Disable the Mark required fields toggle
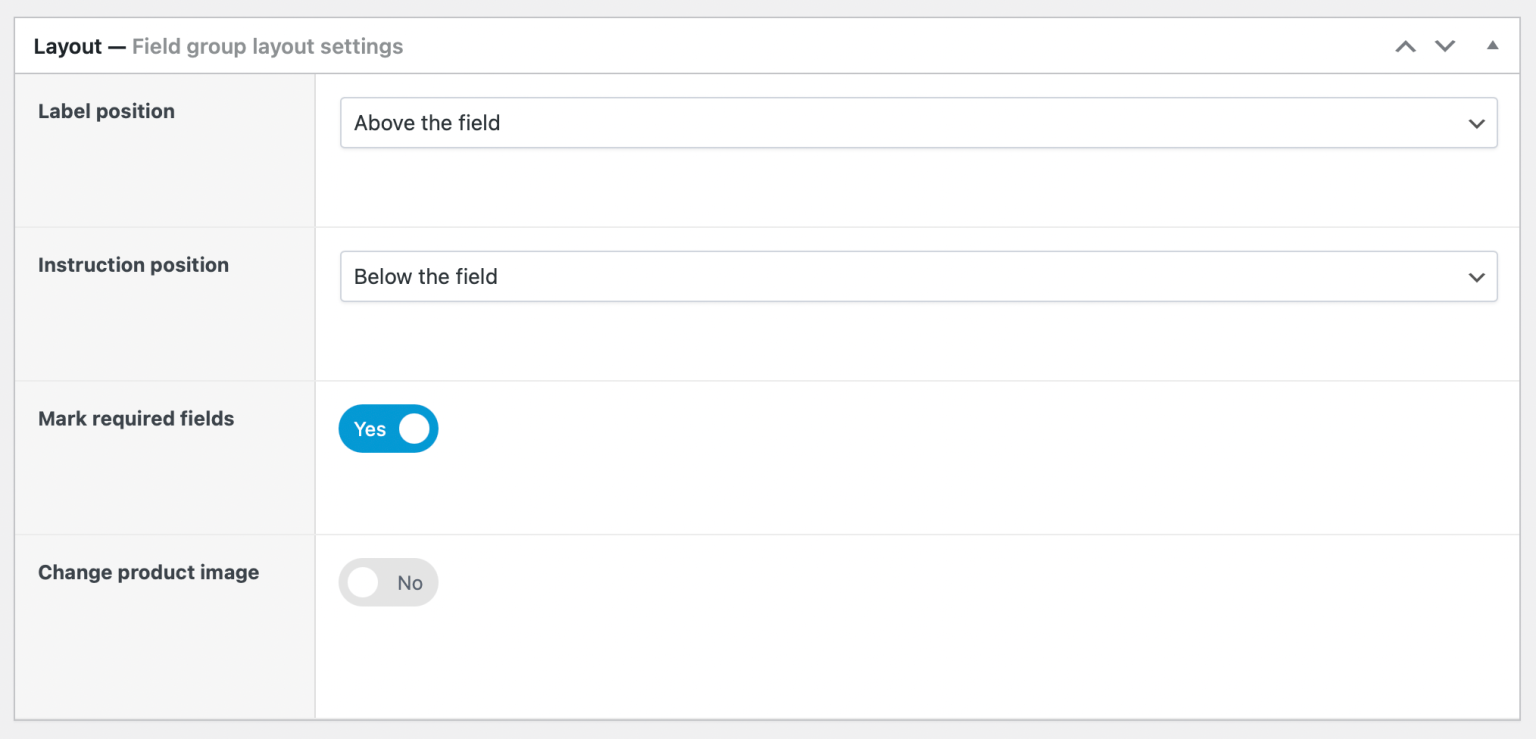This screenshot has height=739, width=1536. (x=388, y=428)
